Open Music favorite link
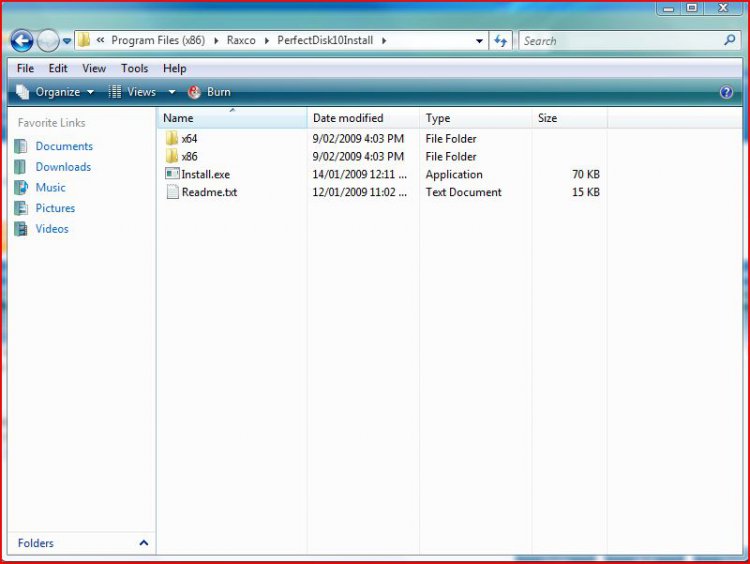 point(50,187)
